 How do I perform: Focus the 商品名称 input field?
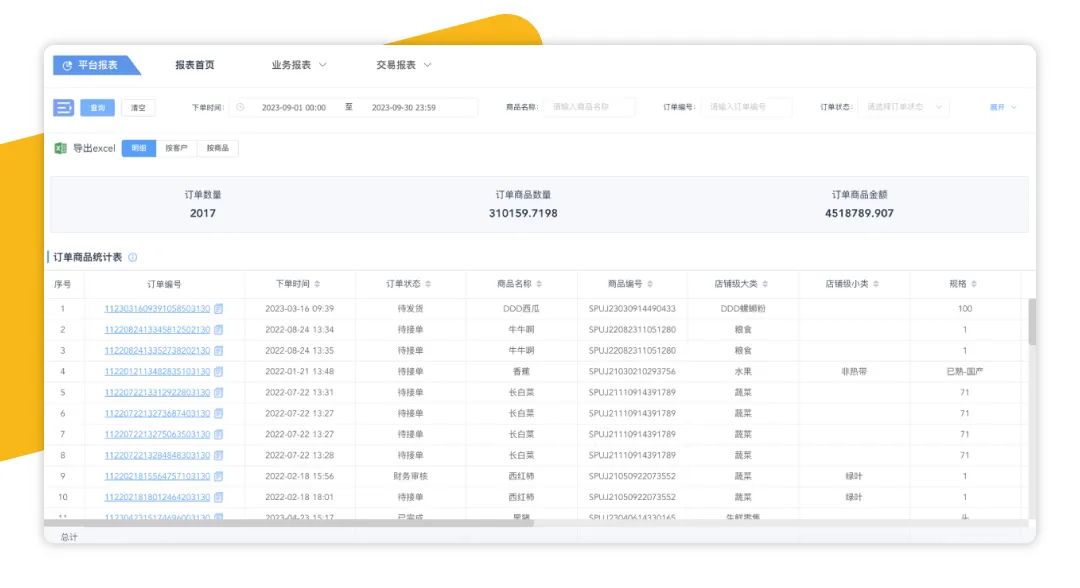[589, 107]
